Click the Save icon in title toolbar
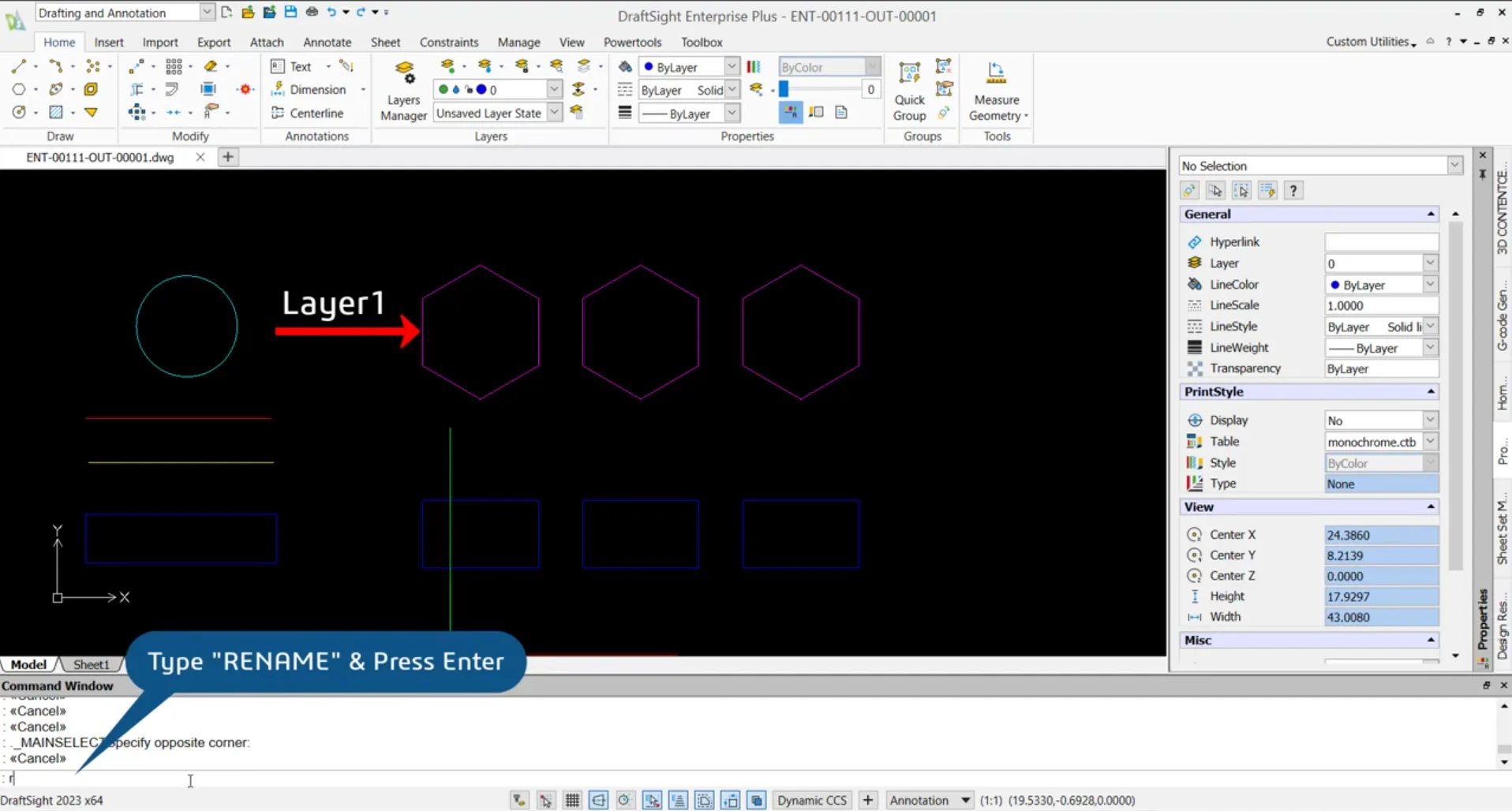Viewport: 1512px width, 811px height. coord(290,12)
